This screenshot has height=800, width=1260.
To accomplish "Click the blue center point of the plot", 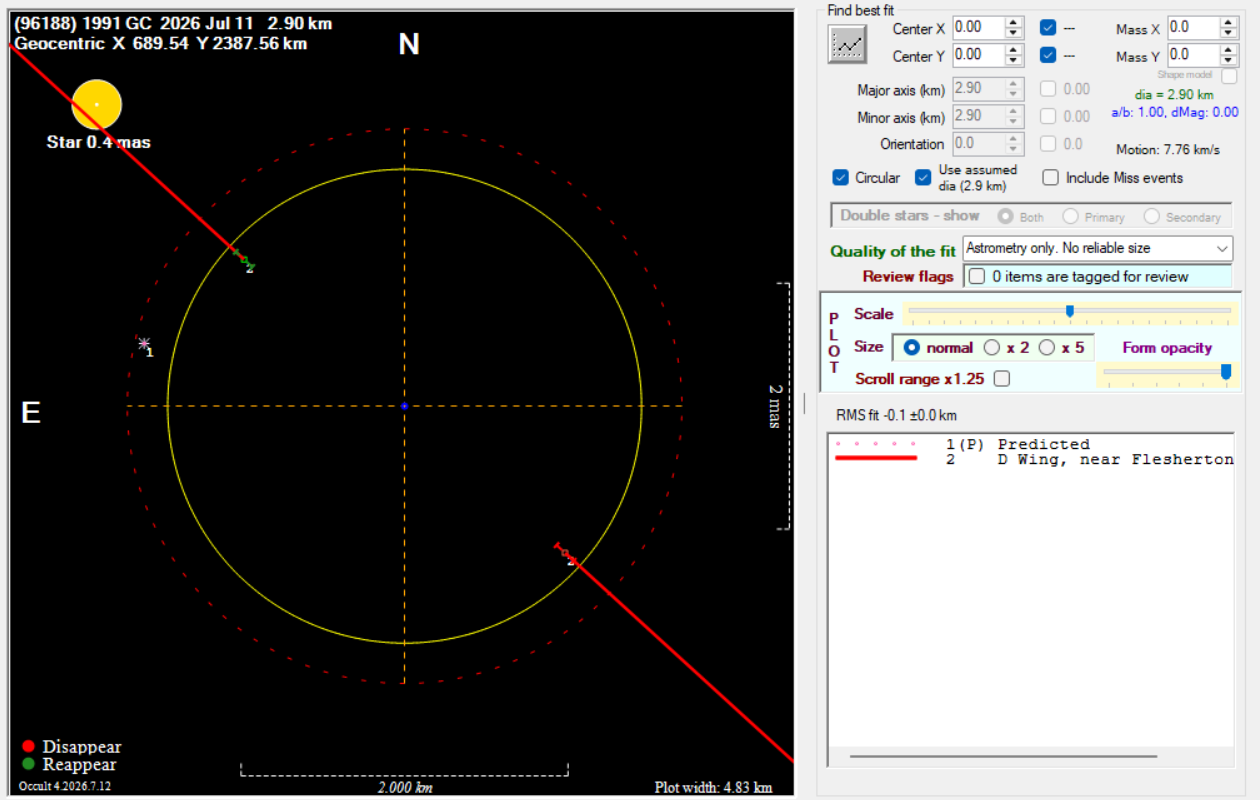I will 404,406.
